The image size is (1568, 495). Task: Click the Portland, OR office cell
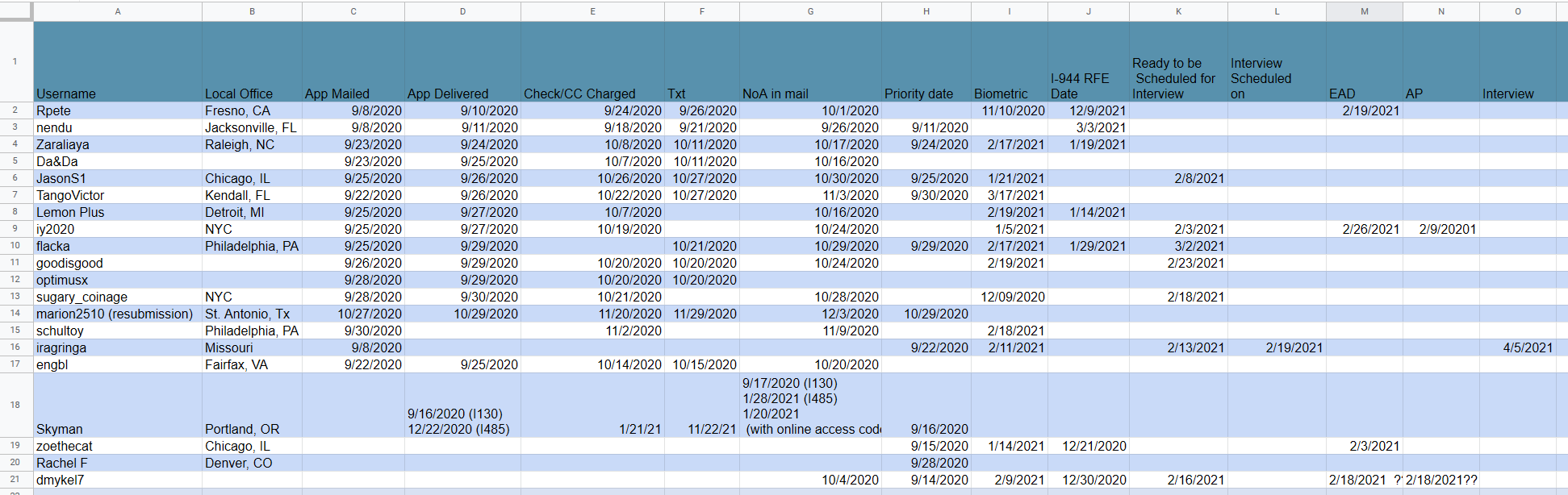pyautogui.click(x=252, y=405)
